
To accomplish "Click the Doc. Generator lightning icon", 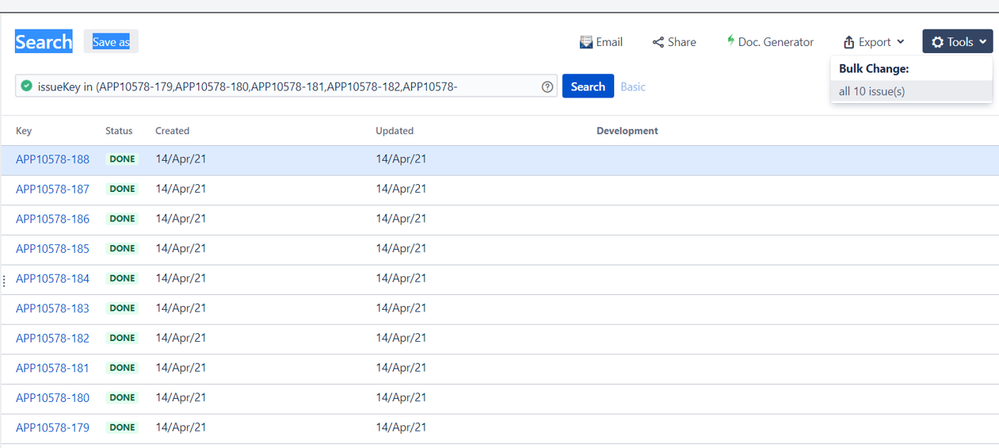I will coord(731,41).
